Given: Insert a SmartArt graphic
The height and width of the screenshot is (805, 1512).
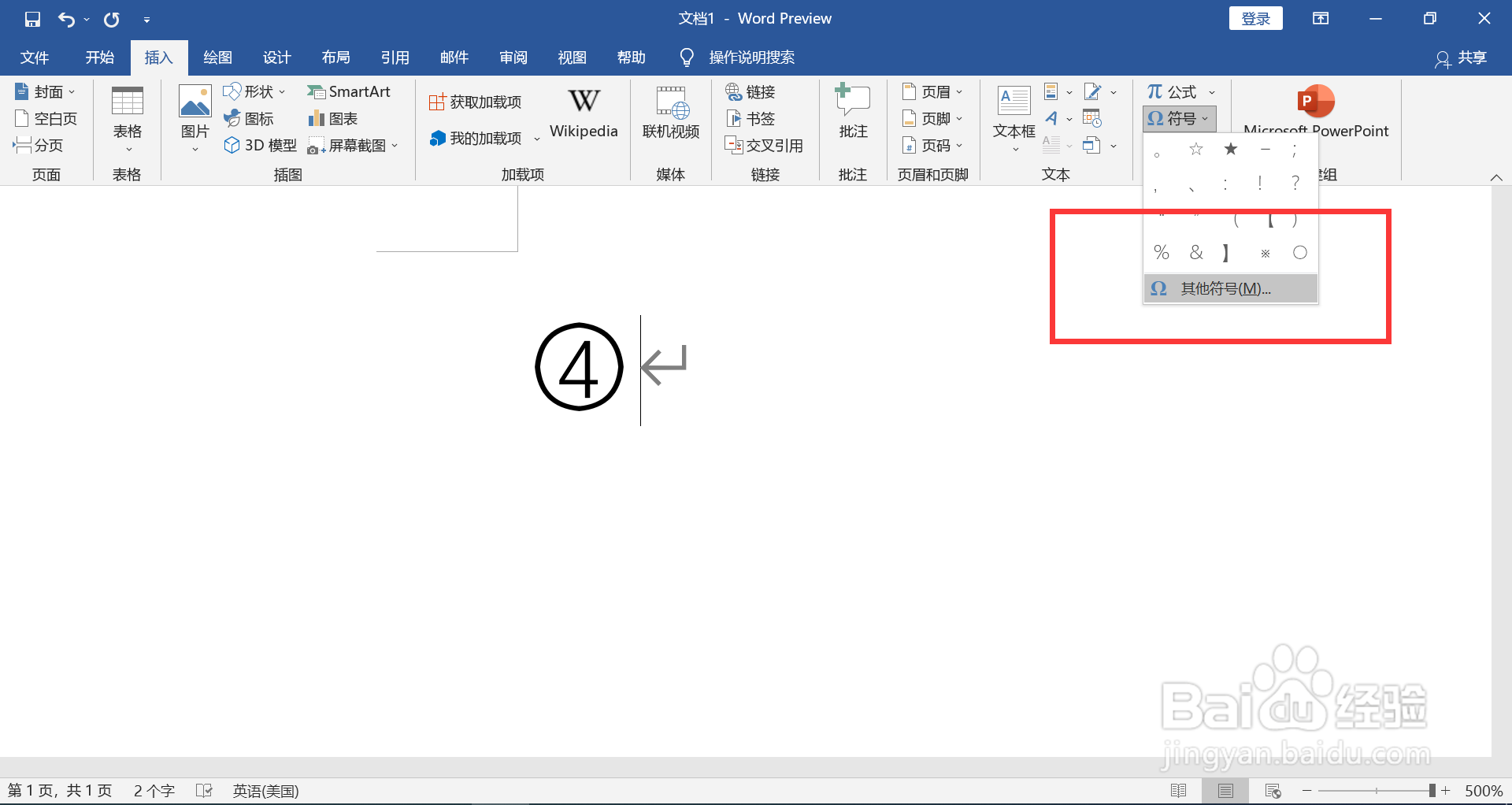Looking at the screenshot, I should click(x=350, y=91).
